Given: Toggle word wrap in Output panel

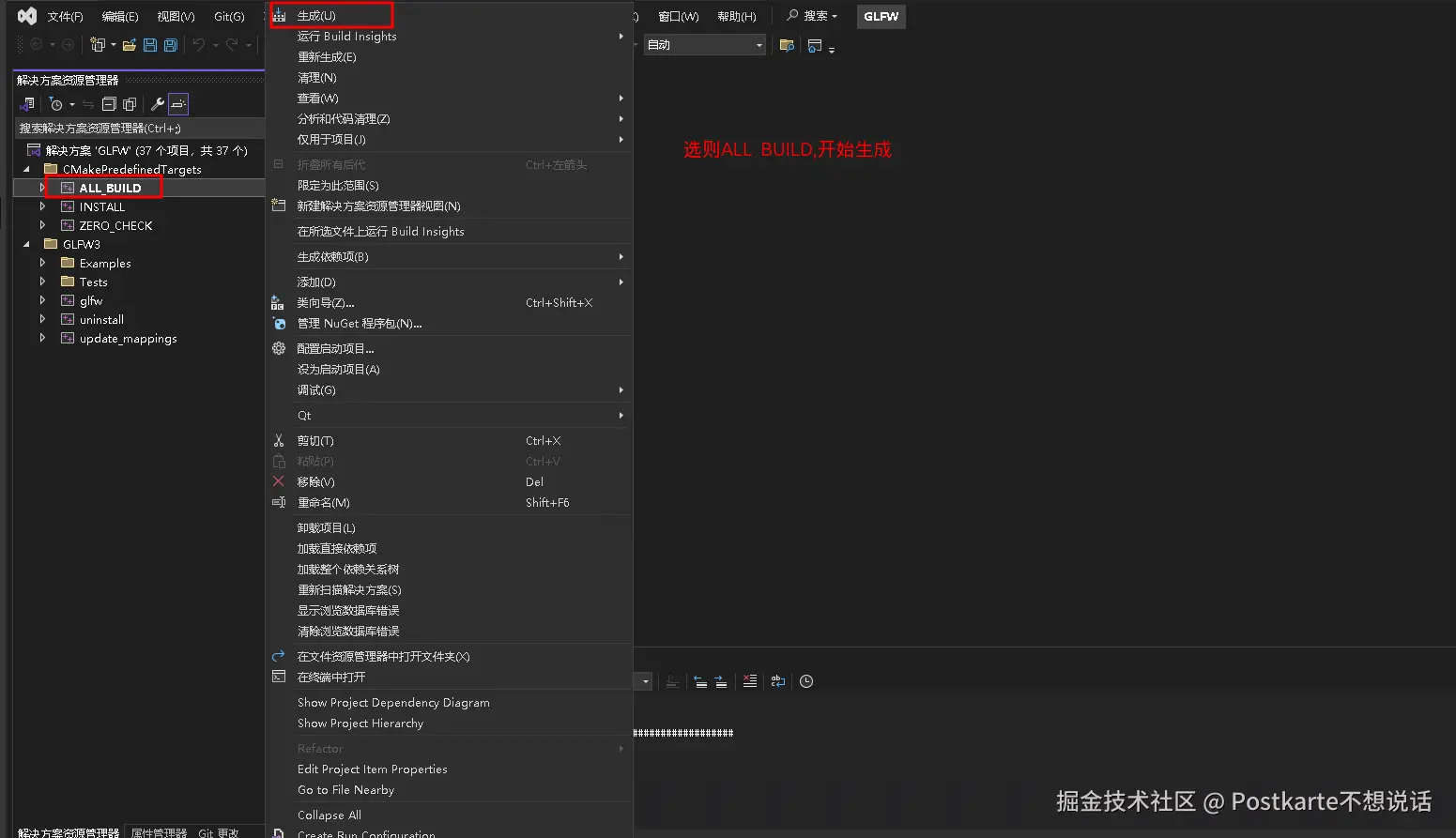Looking at the screenshot, I should (778, 681).
